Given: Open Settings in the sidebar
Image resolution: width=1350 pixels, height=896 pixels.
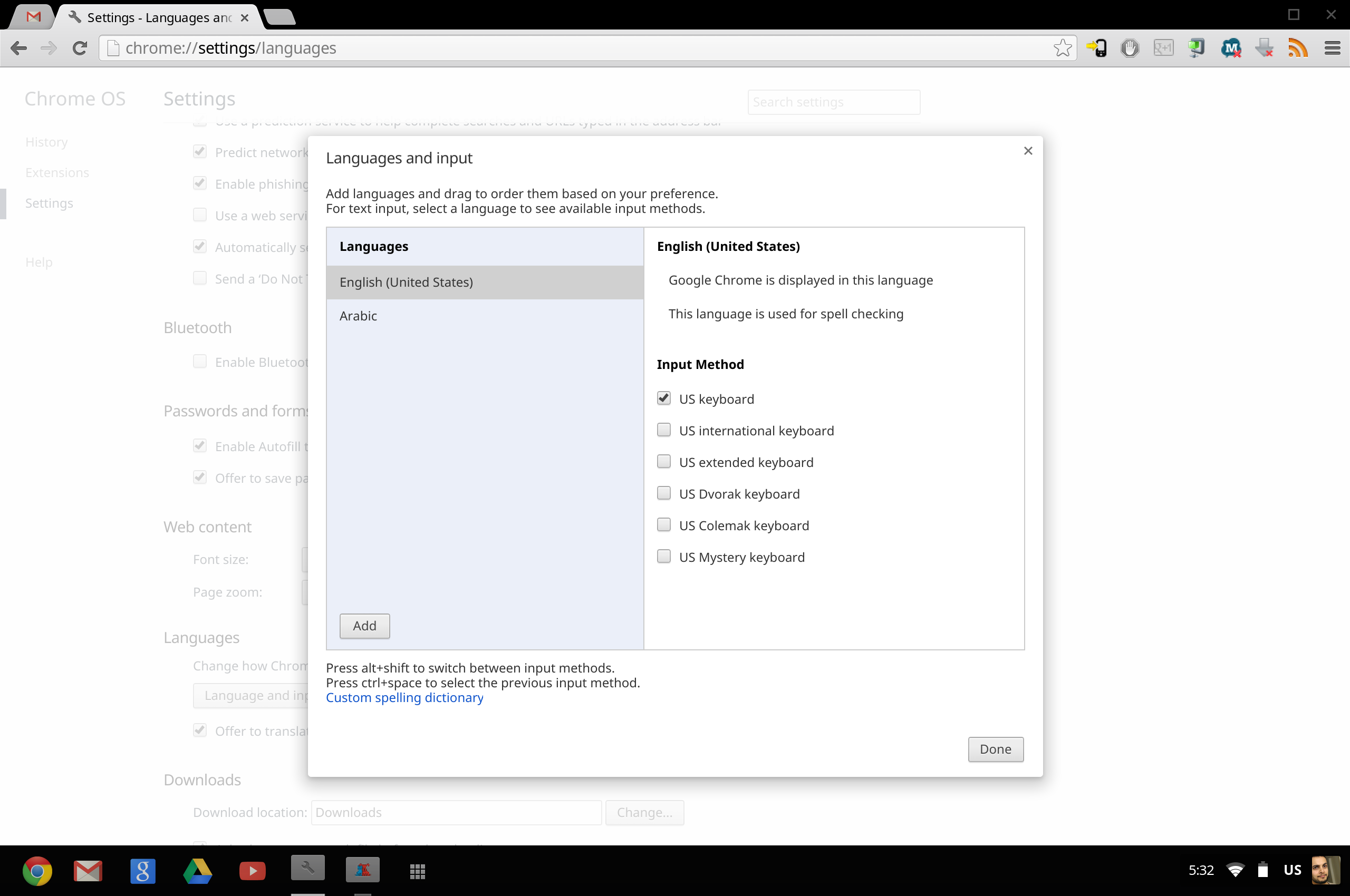Looking at the screenshot, I should 49,203.
